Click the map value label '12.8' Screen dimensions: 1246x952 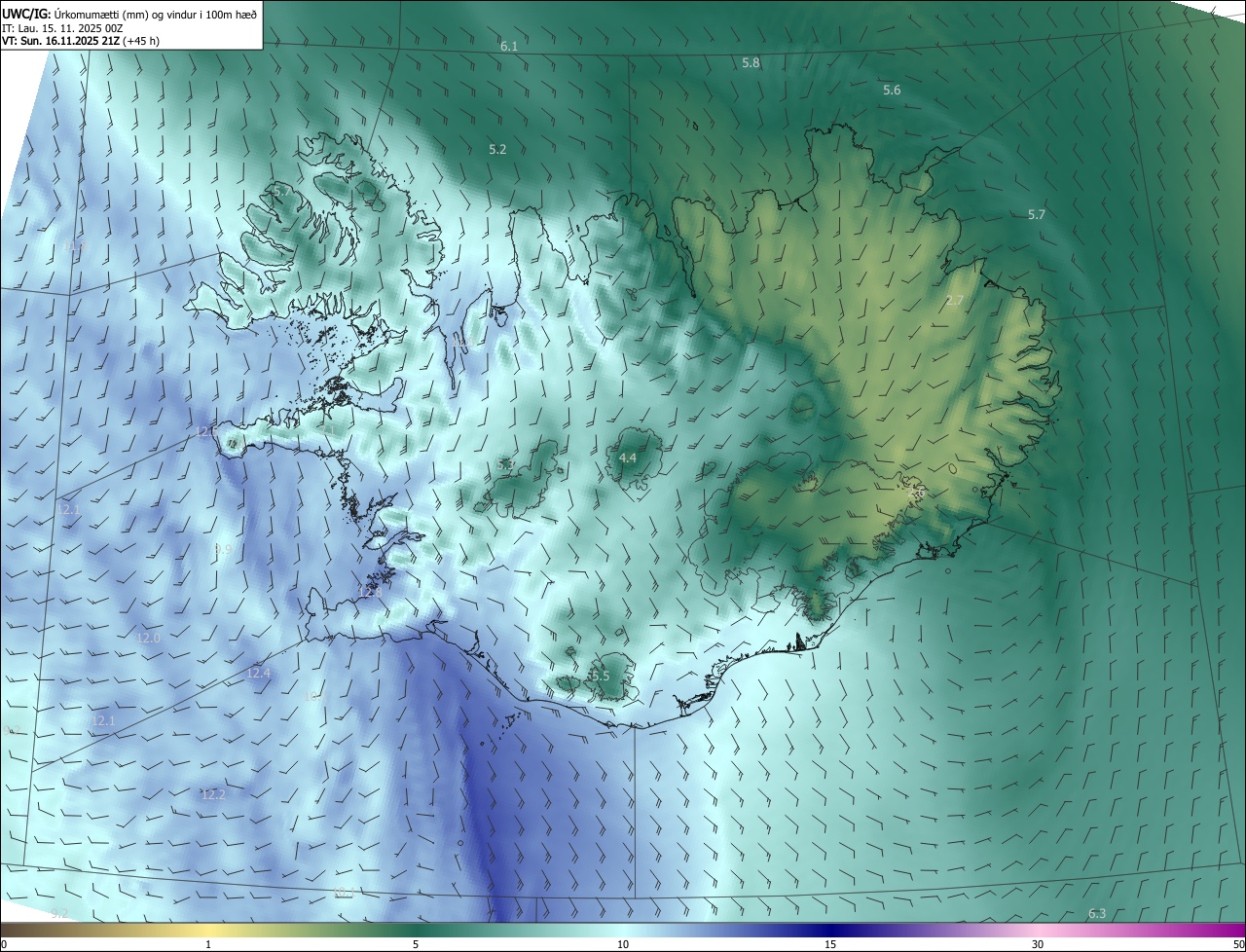tap(370, 592)
